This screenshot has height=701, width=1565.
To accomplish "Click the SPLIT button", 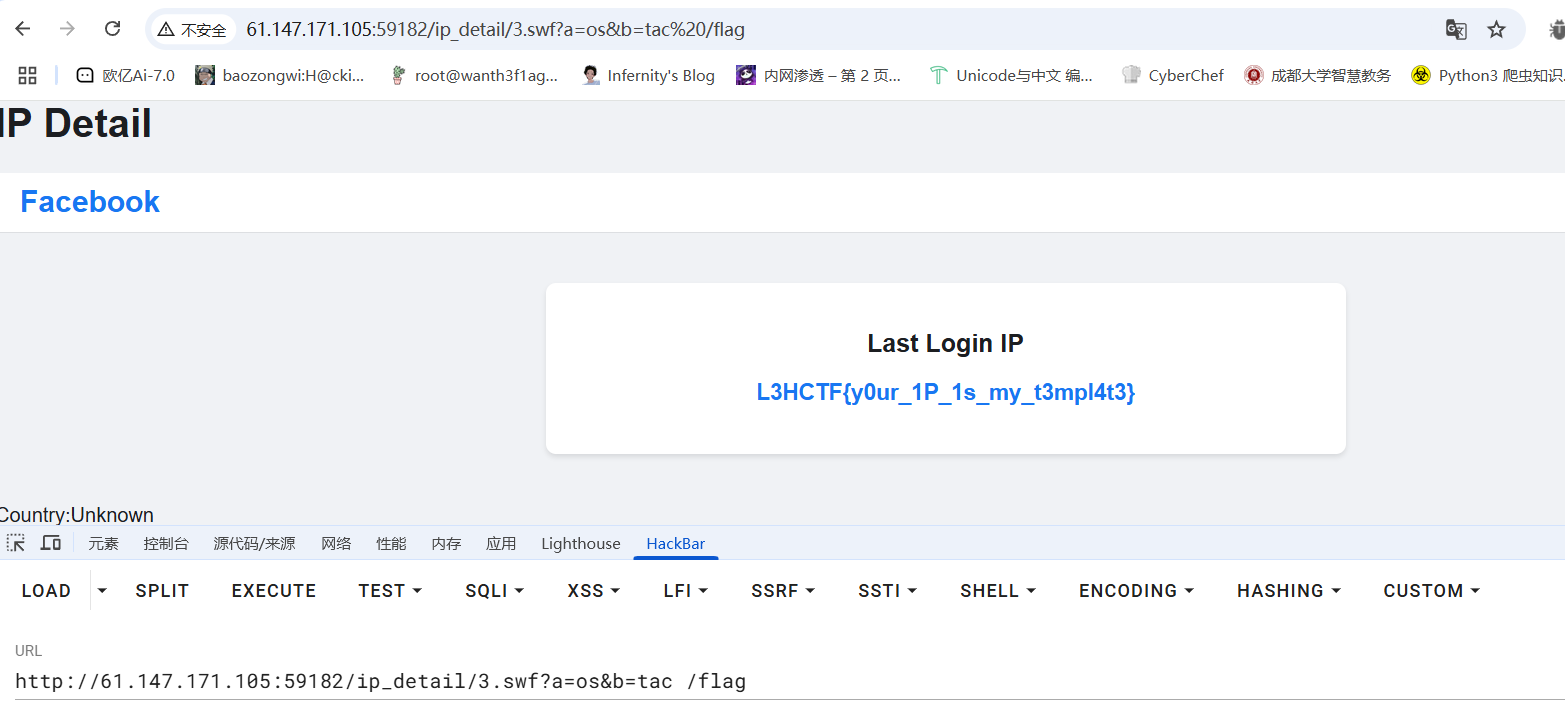I will coord(162,591).
